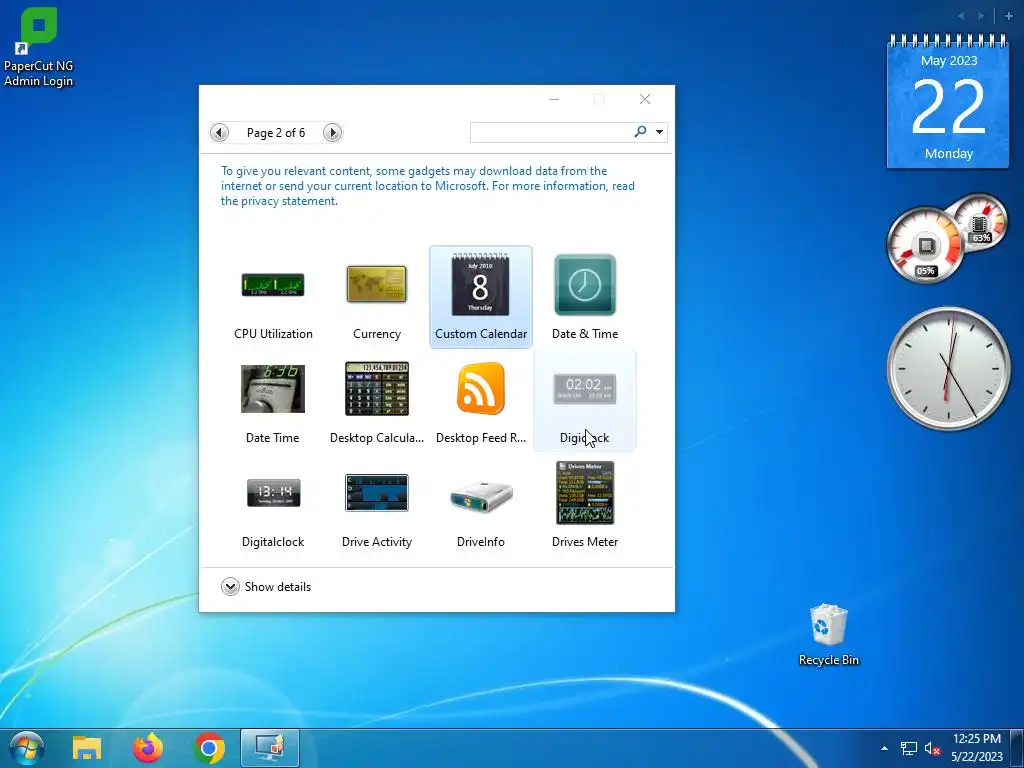Open the search options dropdown arrow
The height and width of the screenshot is (768, 1024).
(660, 132)
